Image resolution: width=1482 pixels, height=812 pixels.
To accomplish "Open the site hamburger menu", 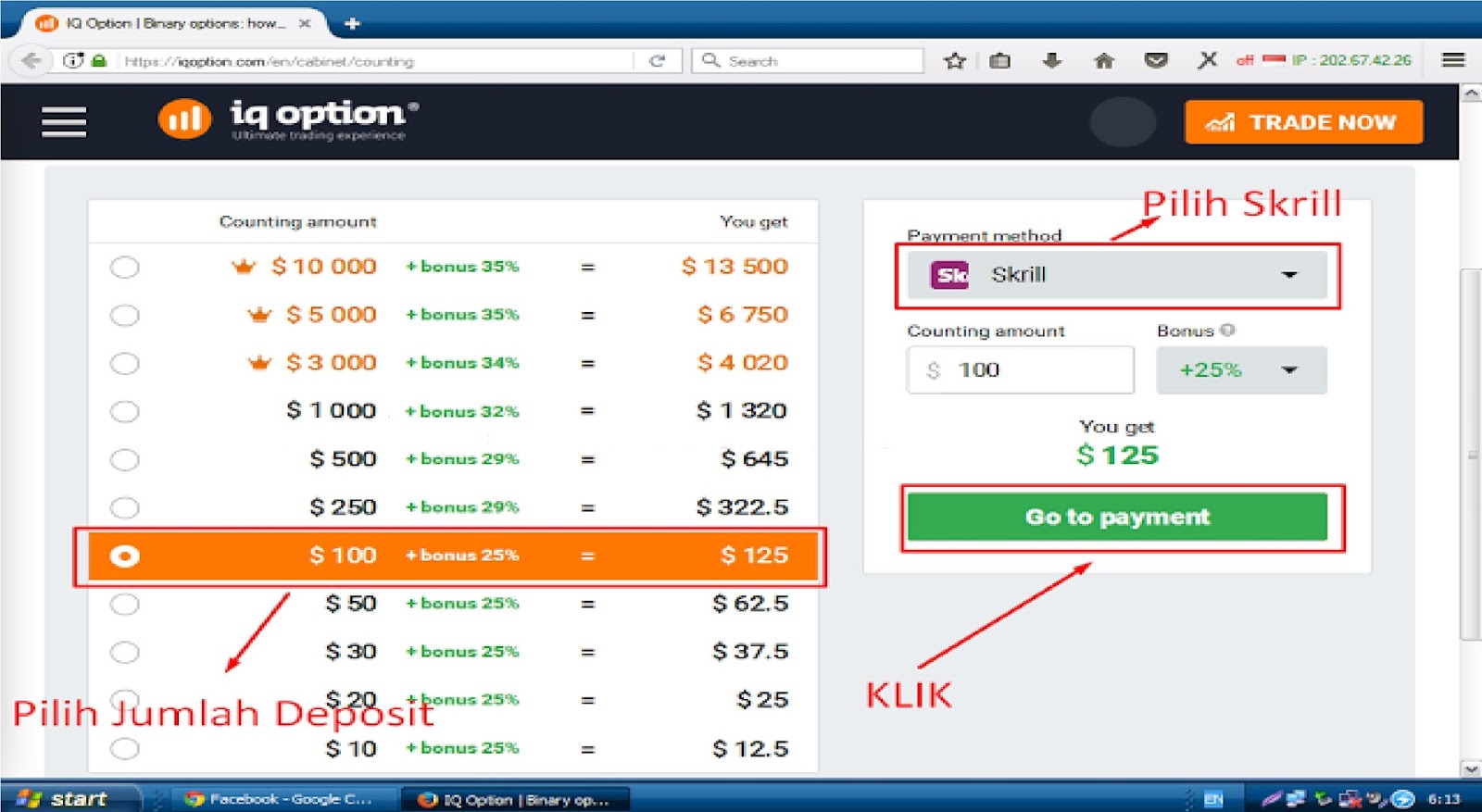I will [64, 121].
